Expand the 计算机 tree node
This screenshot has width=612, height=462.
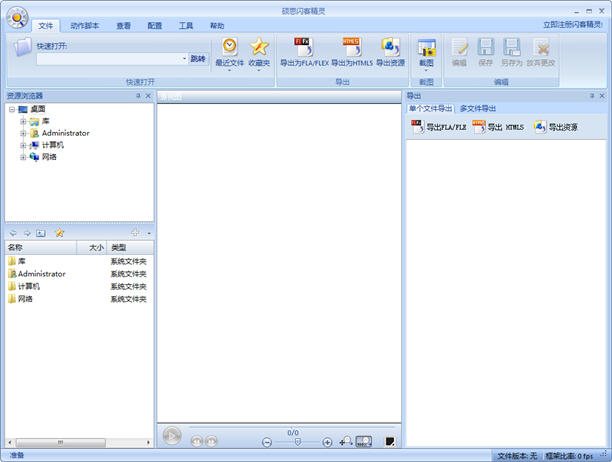(22, 145)
